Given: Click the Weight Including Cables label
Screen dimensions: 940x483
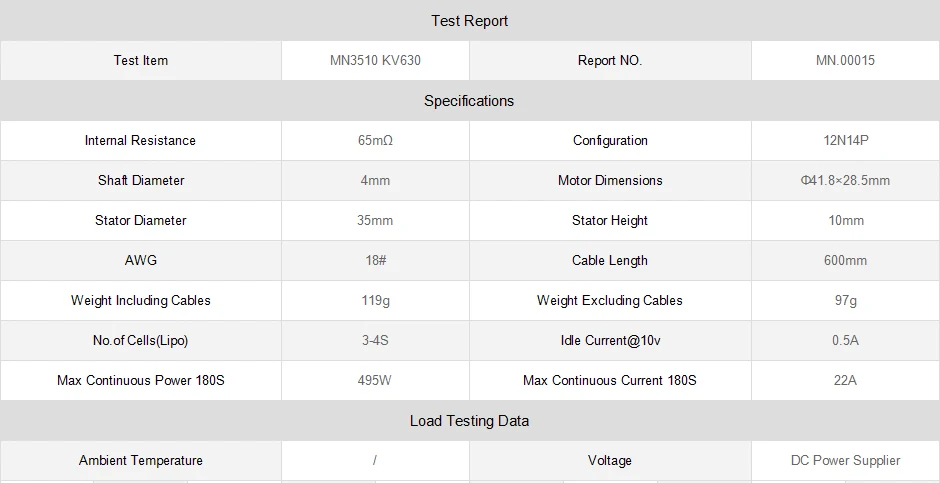Looking at the screenshot, I should pos(140,301).
